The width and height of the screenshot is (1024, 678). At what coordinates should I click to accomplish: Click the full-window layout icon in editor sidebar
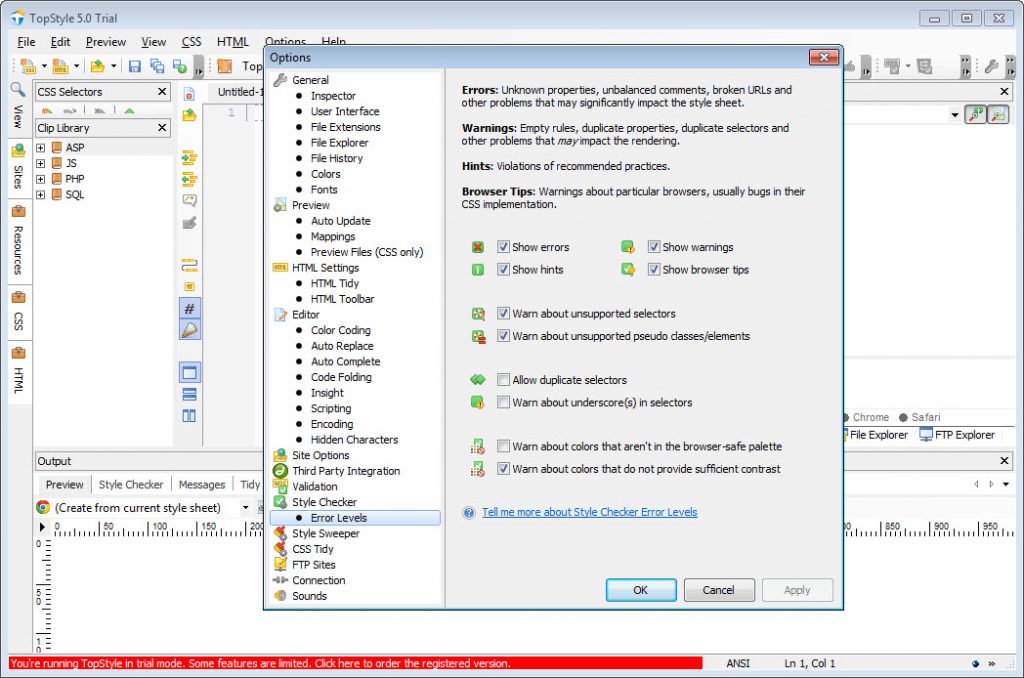tap(189, 373)
